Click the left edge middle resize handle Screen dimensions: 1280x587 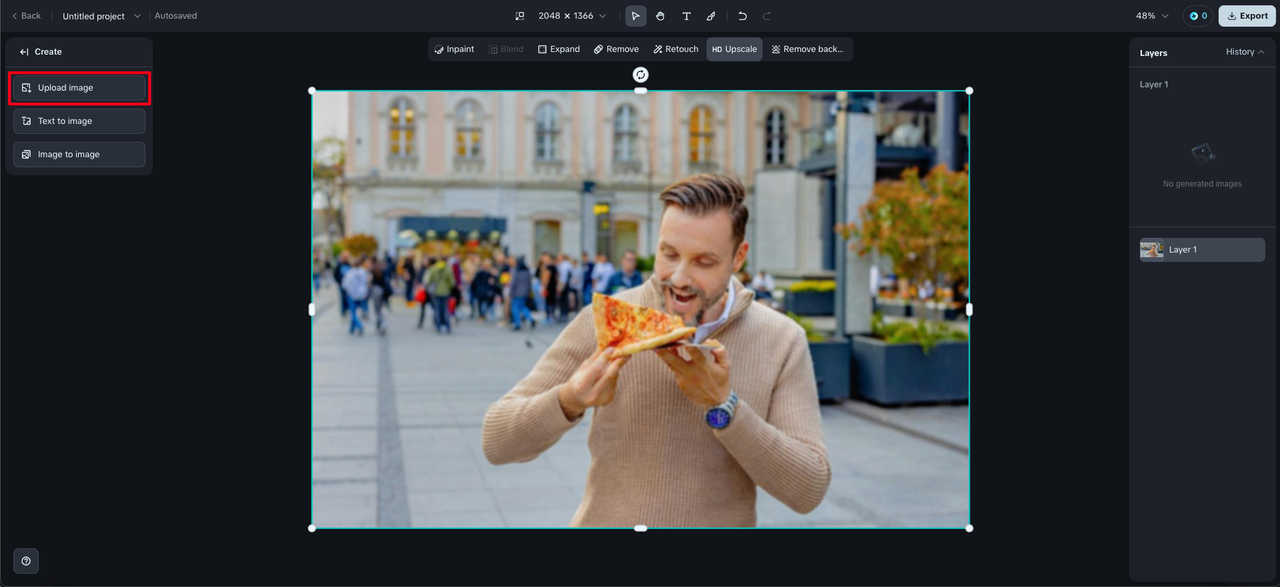tap(312, 309)
